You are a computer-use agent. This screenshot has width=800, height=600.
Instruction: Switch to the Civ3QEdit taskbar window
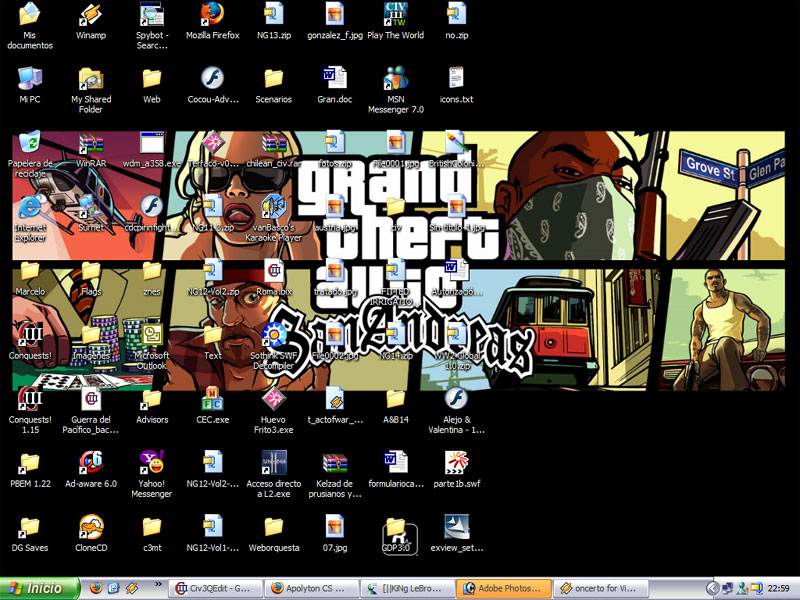[214, 589]
